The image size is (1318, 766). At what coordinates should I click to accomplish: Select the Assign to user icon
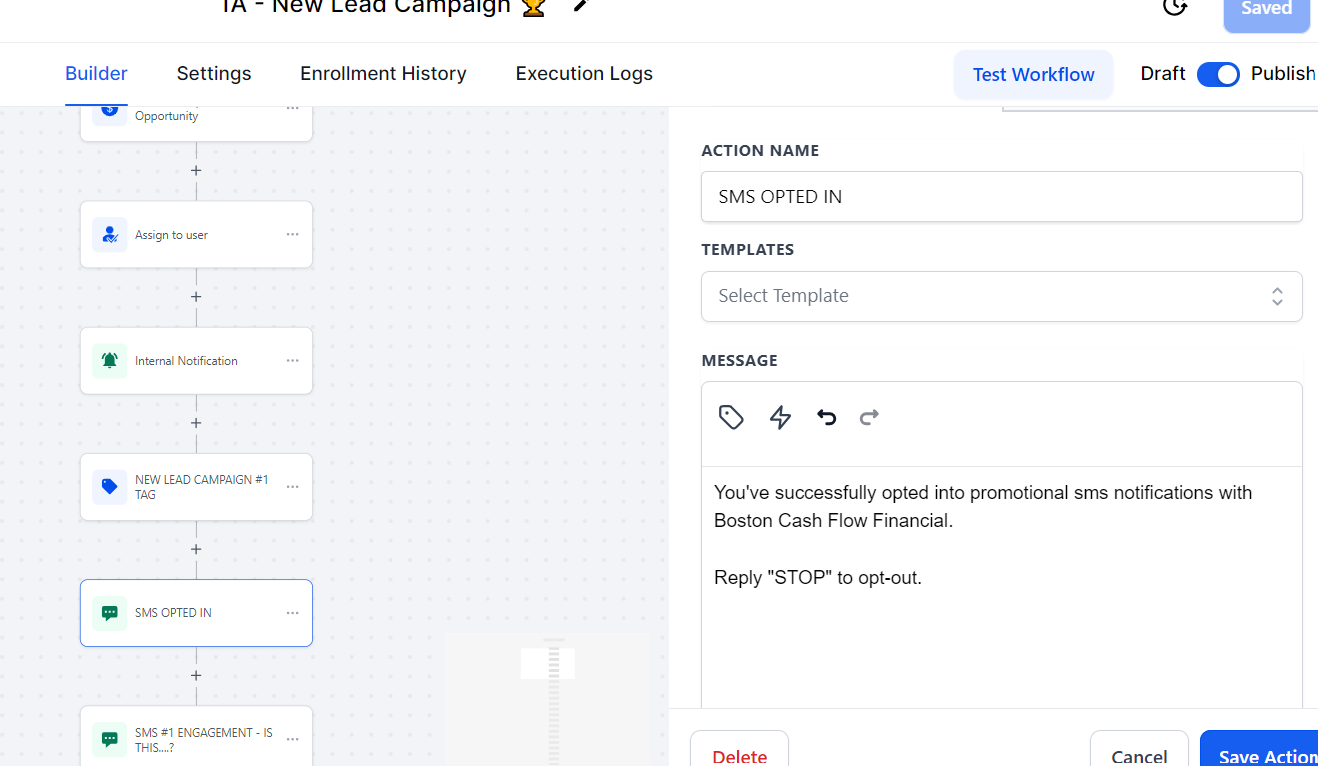point(110,235)
